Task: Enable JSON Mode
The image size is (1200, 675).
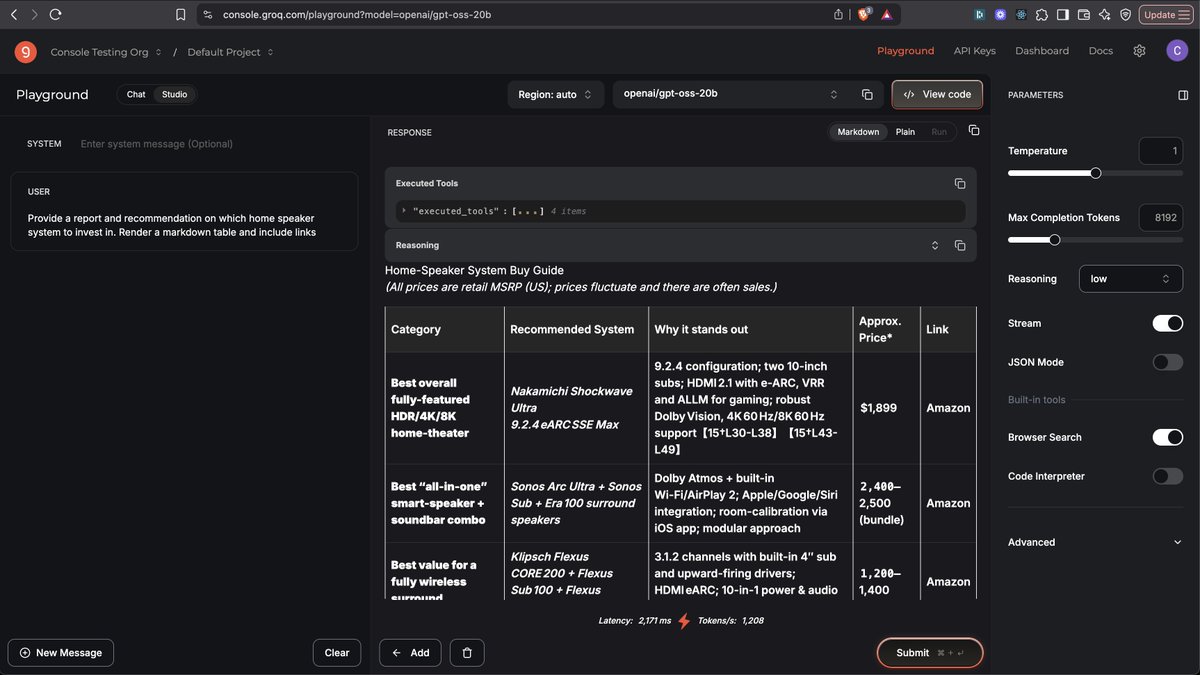Action: tap(1167, 362)
